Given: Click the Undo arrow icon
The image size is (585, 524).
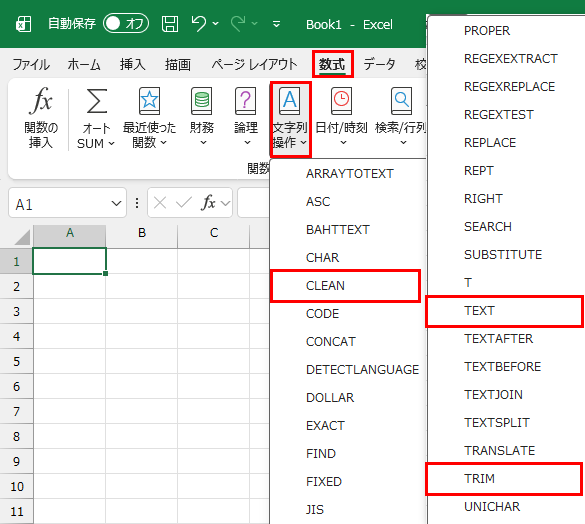Looking at the screenshot, I should (x=198, y=24).
